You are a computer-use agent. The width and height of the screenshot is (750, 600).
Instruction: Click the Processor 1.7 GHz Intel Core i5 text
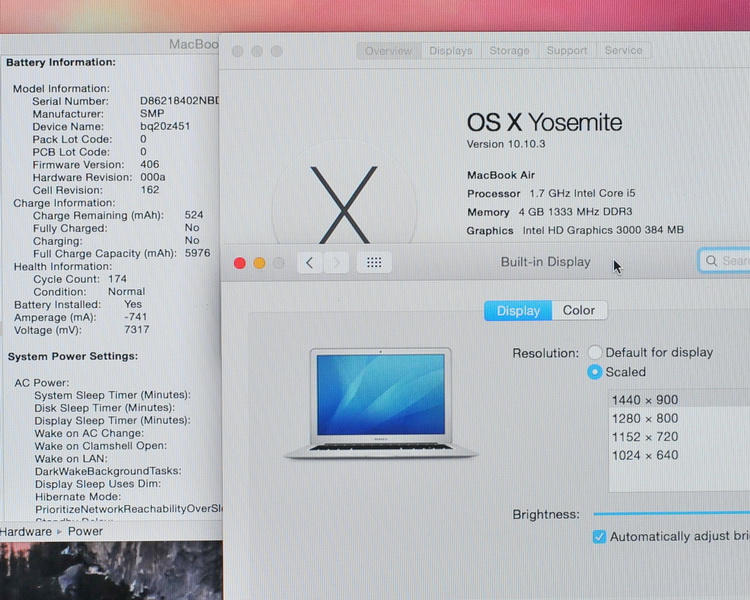(x=551, y=193)
